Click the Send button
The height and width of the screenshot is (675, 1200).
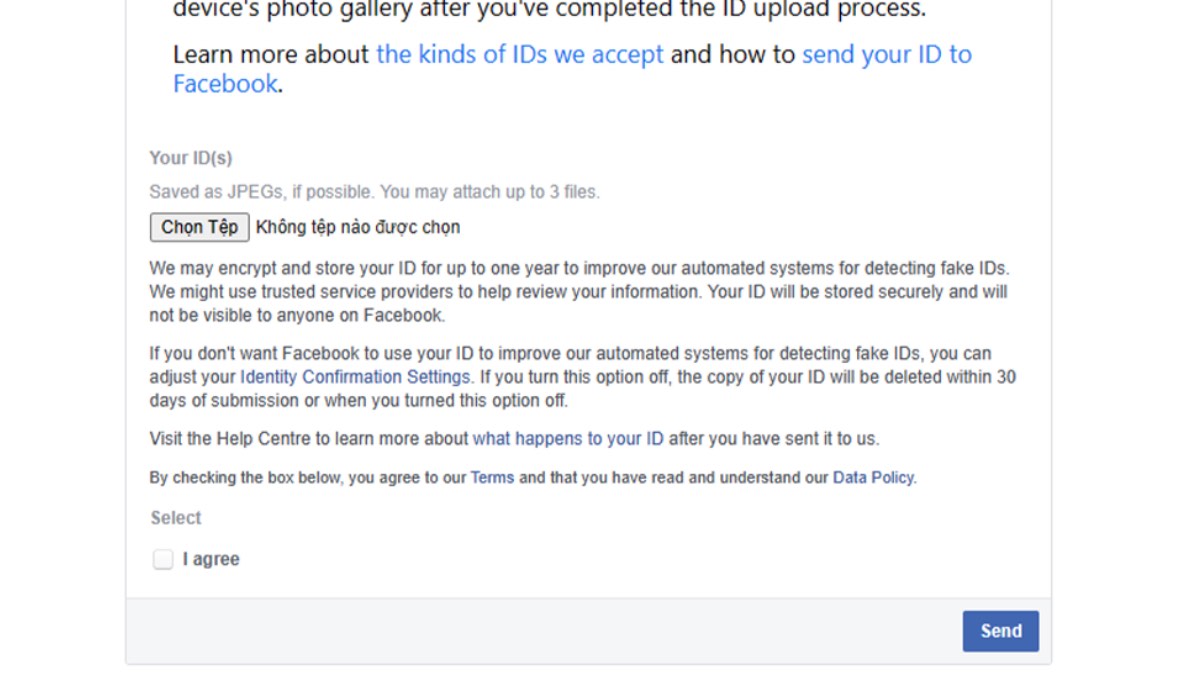coord(1000,631)
